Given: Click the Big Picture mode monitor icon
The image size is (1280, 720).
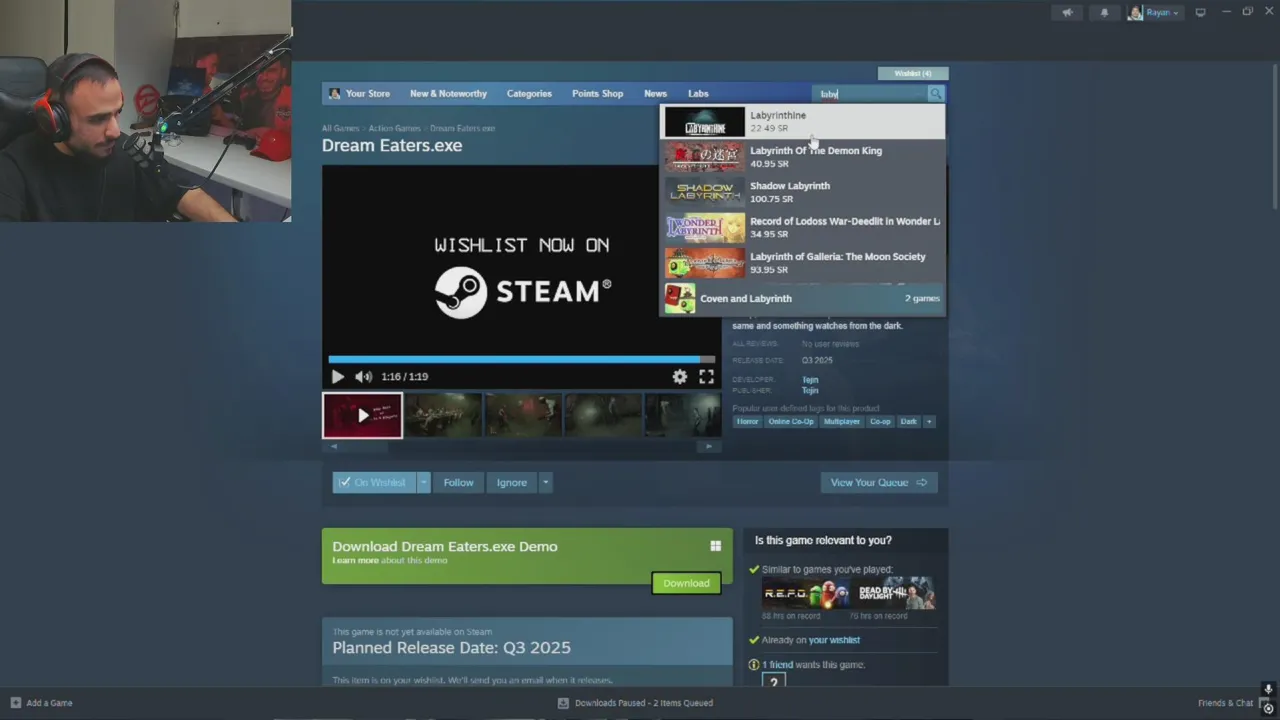Looking at the screenshot, I should tap(1200, 12).
